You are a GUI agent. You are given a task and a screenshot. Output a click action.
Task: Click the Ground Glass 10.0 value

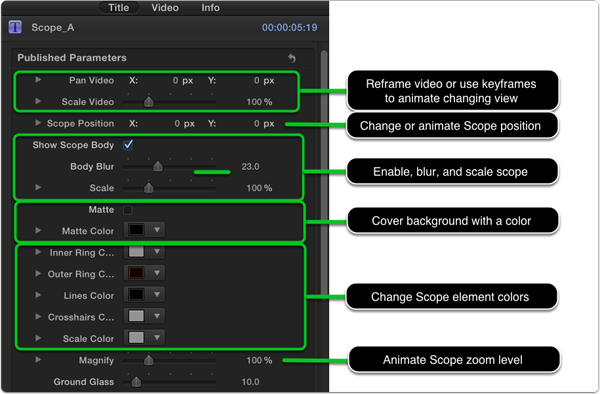[250, 382]
